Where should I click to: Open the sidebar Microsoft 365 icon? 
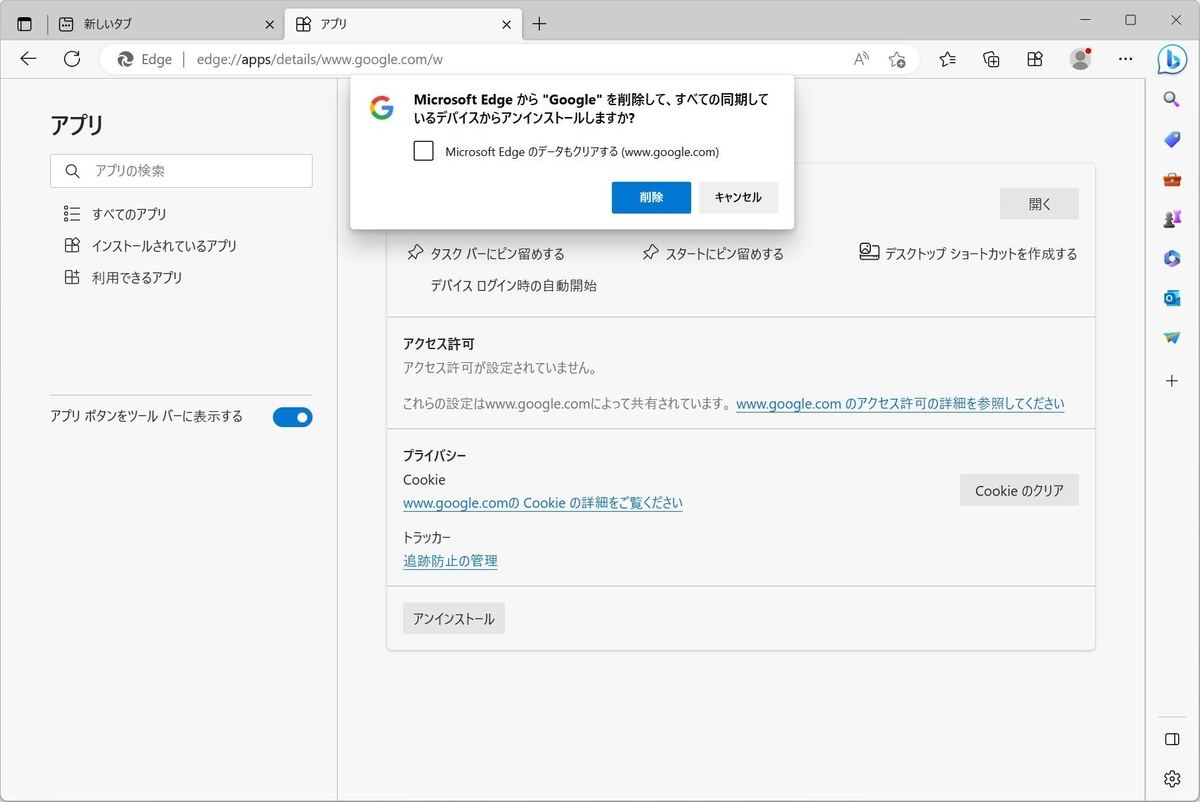point(1172,259)
